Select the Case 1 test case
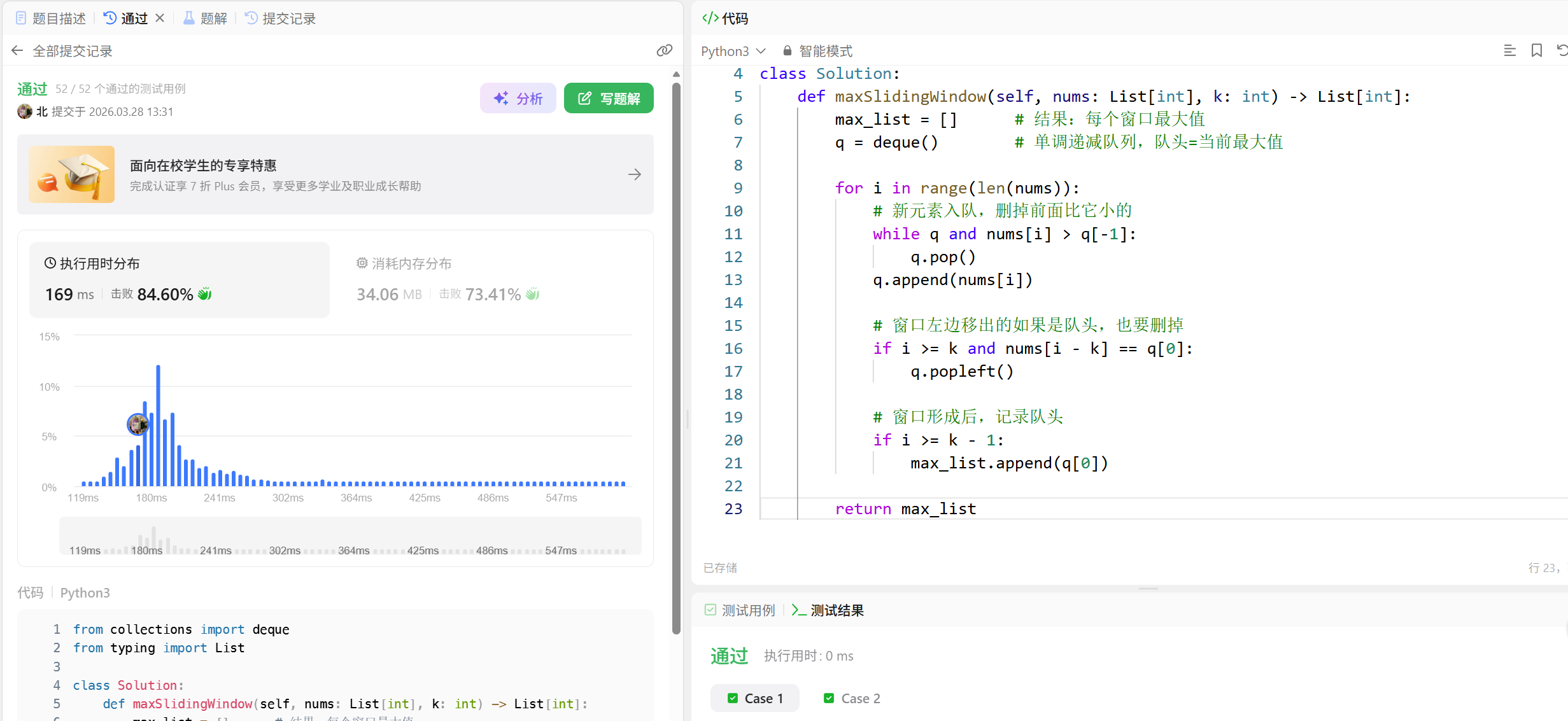 pos(755,698)
